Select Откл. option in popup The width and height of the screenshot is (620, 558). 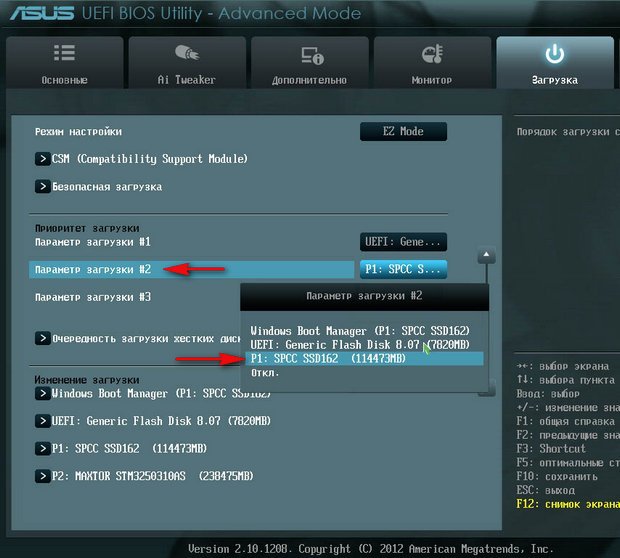coord(265,373)
